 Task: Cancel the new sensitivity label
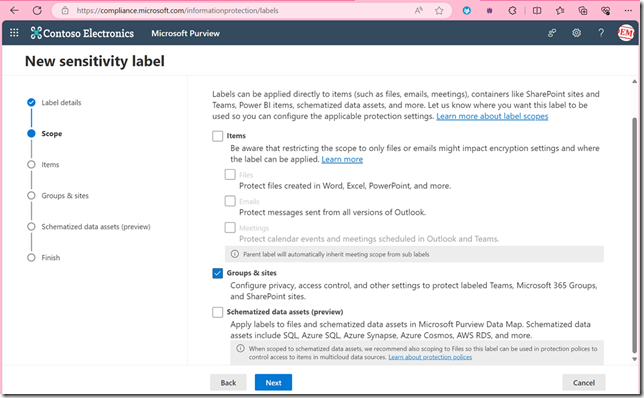(x=584, y=382)
